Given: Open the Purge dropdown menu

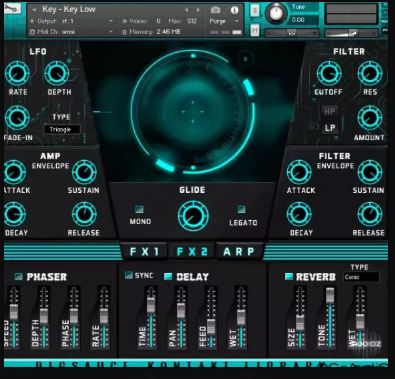Looking at the screenshot, I should point(224,21).
